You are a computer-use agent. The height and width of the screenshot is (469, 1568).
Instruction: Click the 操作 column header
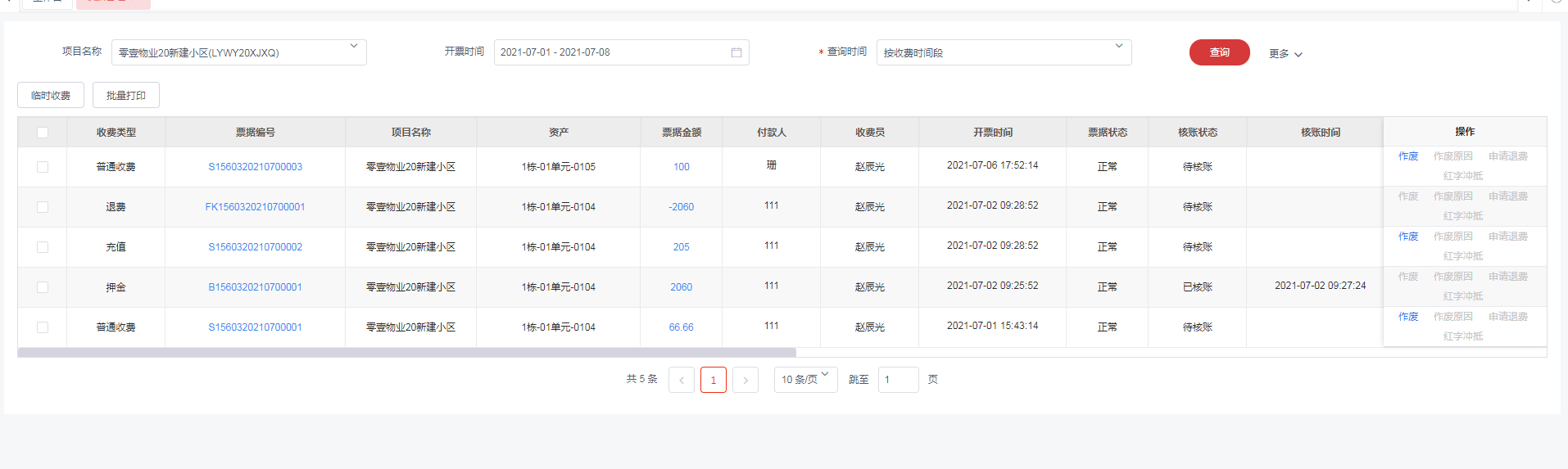point(1465,132)
